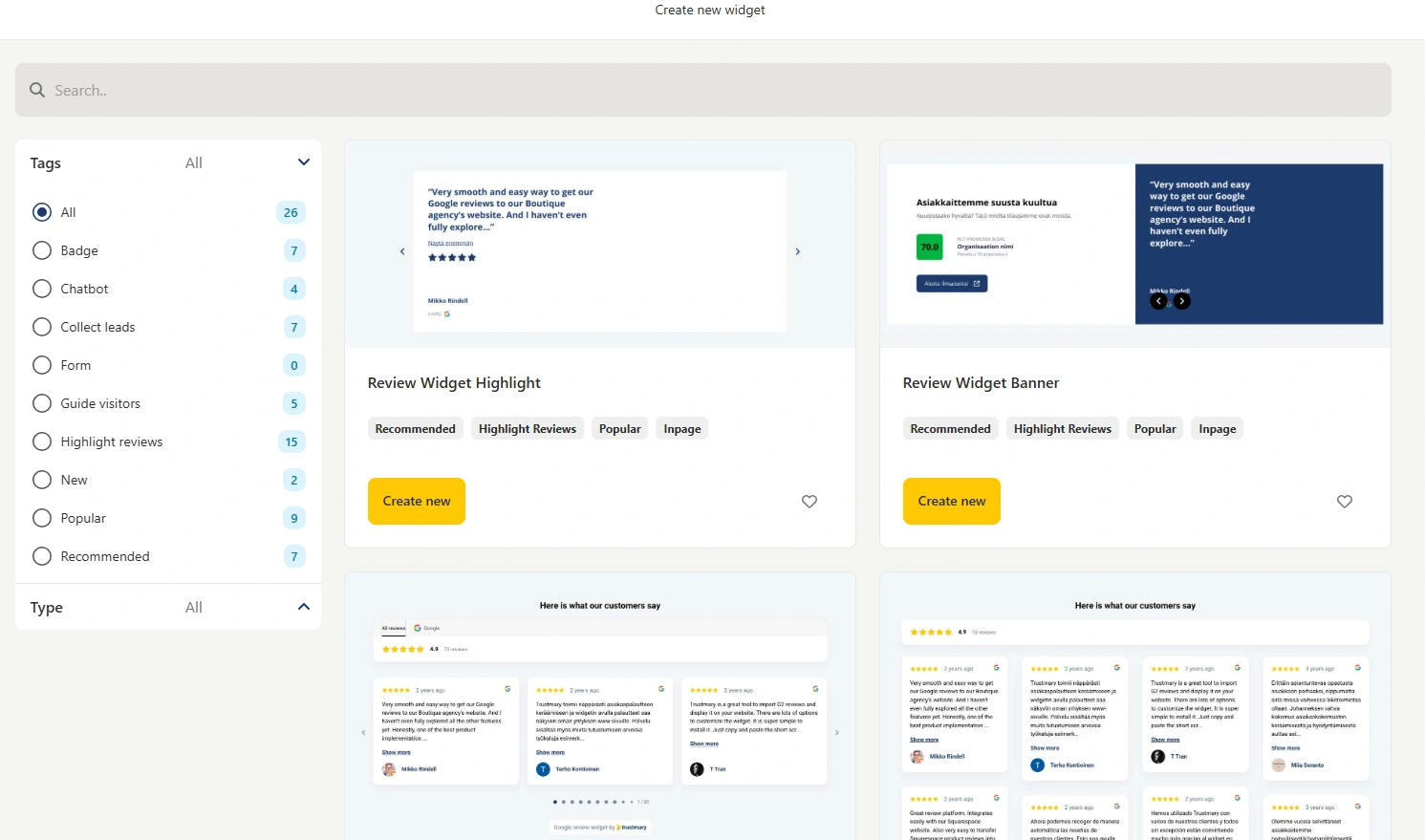Select the Highlight reviews tag filter
Viewport: 1425px width, 840px height.
point(42,442)
